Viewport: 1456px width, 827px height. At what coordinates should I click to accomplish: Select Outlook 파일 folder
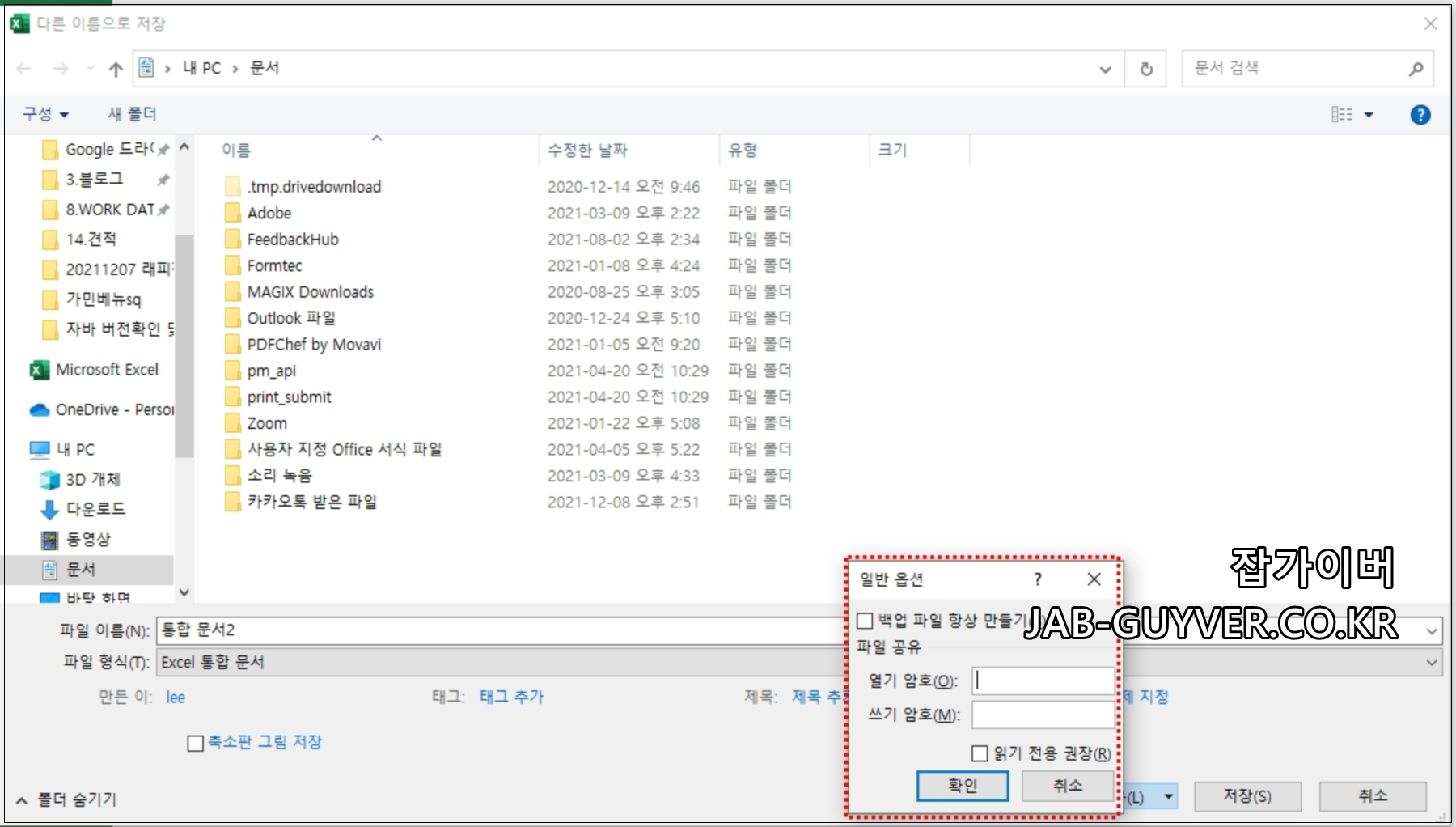(x=281, y=318)
